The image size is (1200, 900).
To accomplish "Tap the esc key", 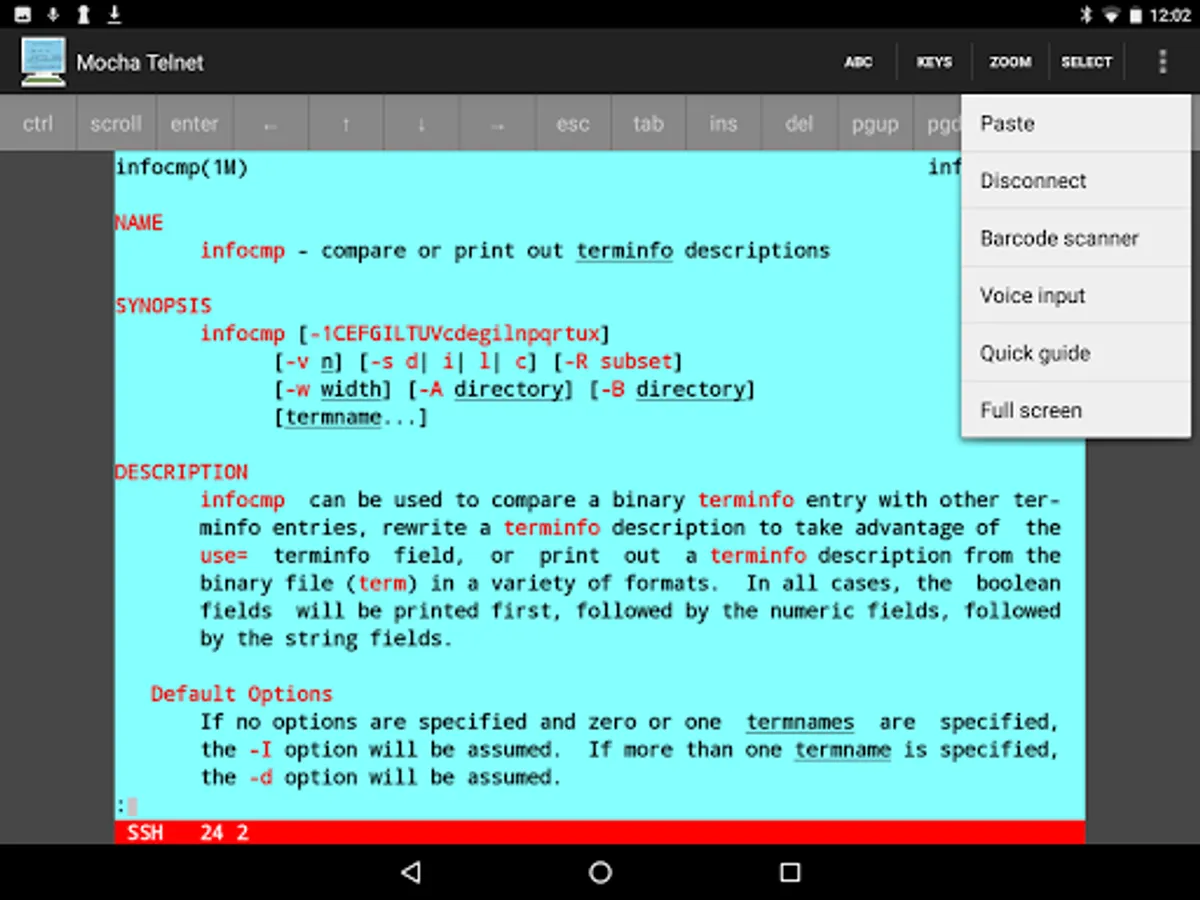I will (573, 124).
